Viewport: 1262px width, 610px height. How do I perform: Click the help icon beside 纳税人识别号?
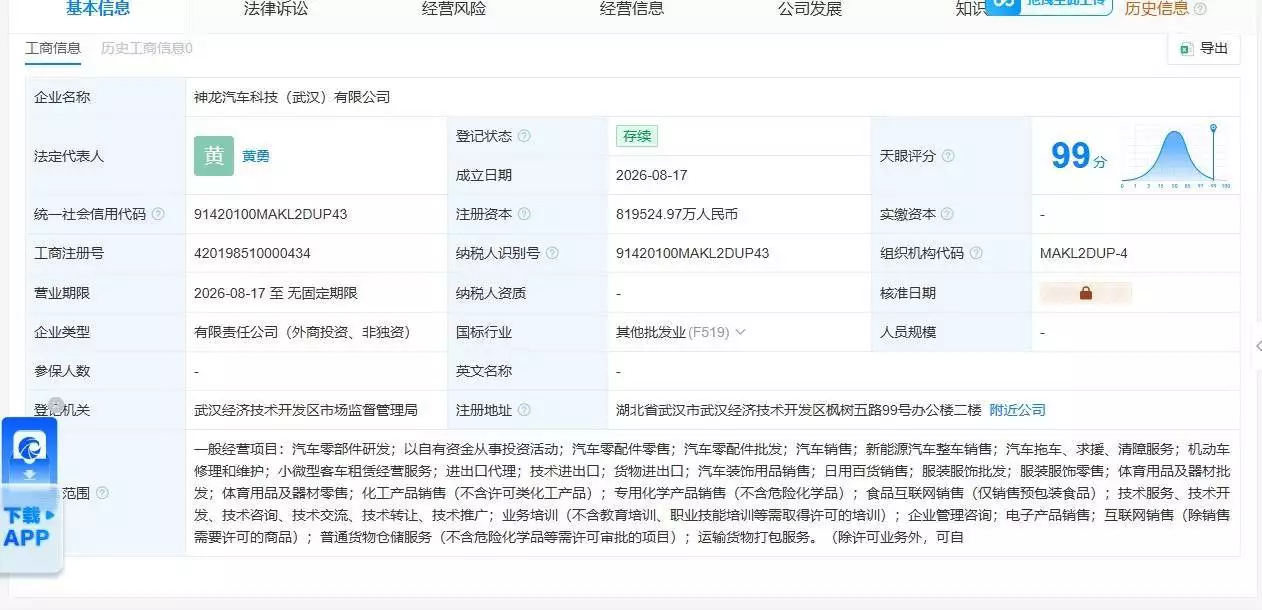click(552, 253)
